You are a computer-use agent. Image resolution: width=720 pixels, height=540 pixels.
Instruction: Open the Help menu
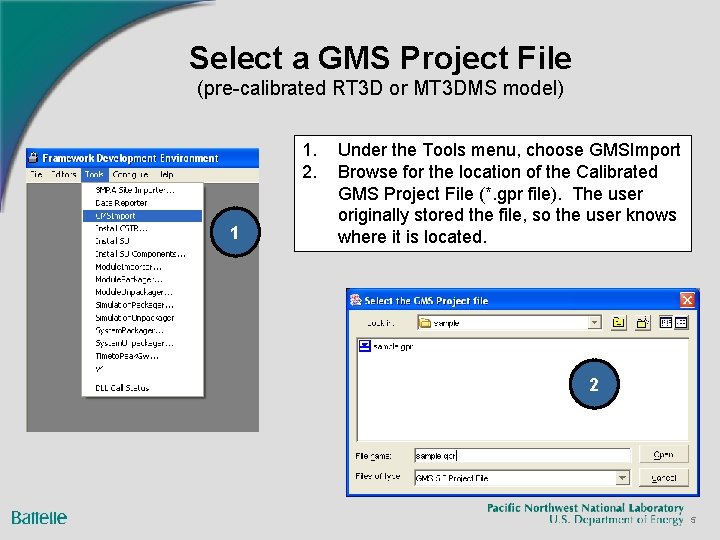(x=167, y=174)
